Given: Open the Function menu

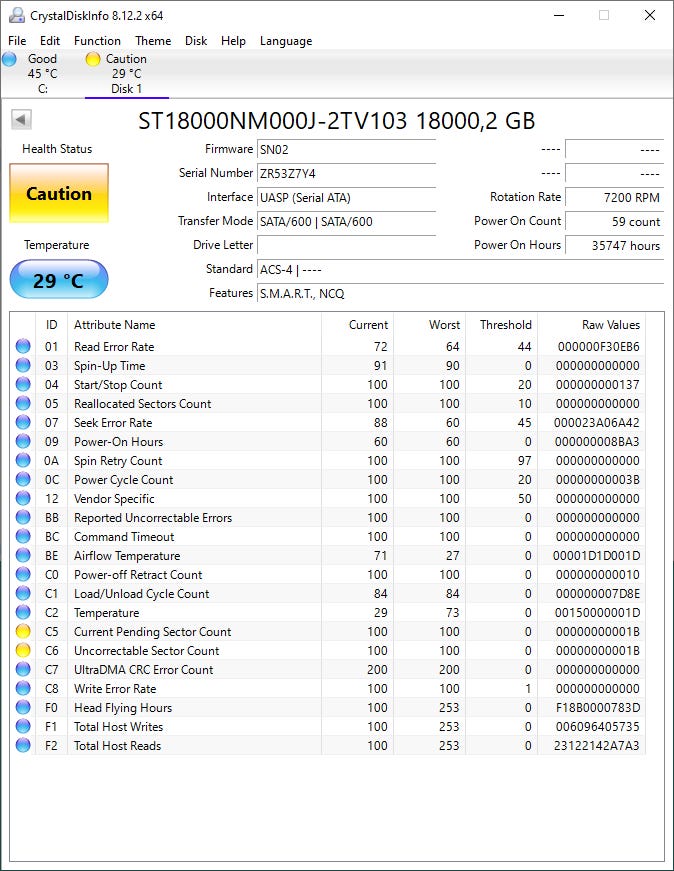Looking at the screenshot, I should 97,41.
